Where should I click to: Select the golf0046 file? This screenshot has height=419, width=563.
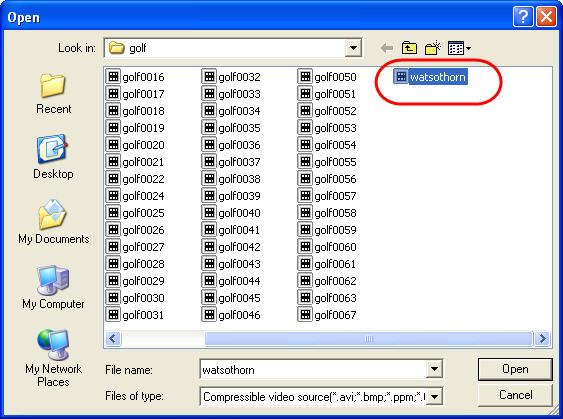[231, 315]
